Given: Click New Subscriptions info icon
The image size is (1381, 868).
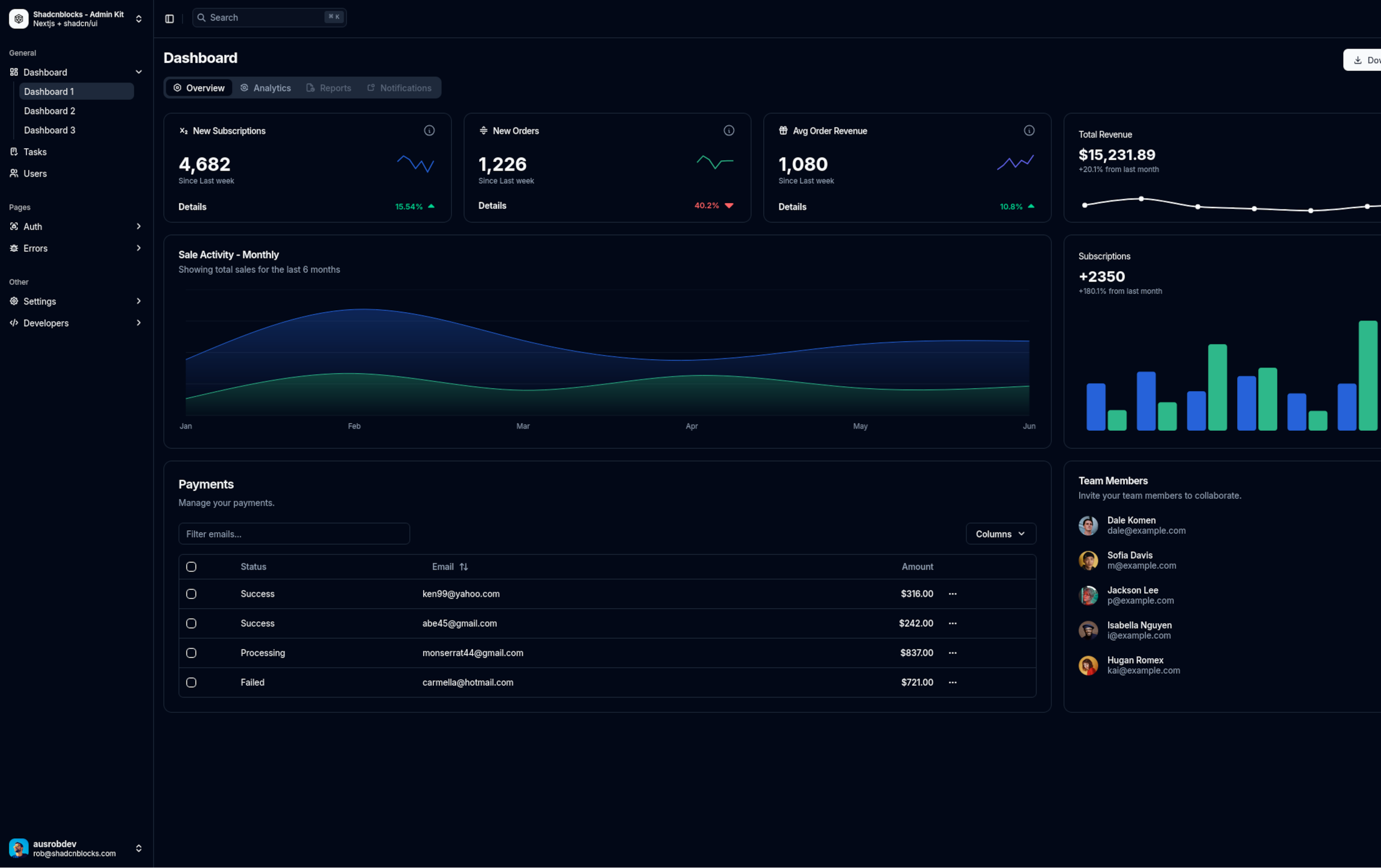Looking at the screenshot, I should point(429,131).
